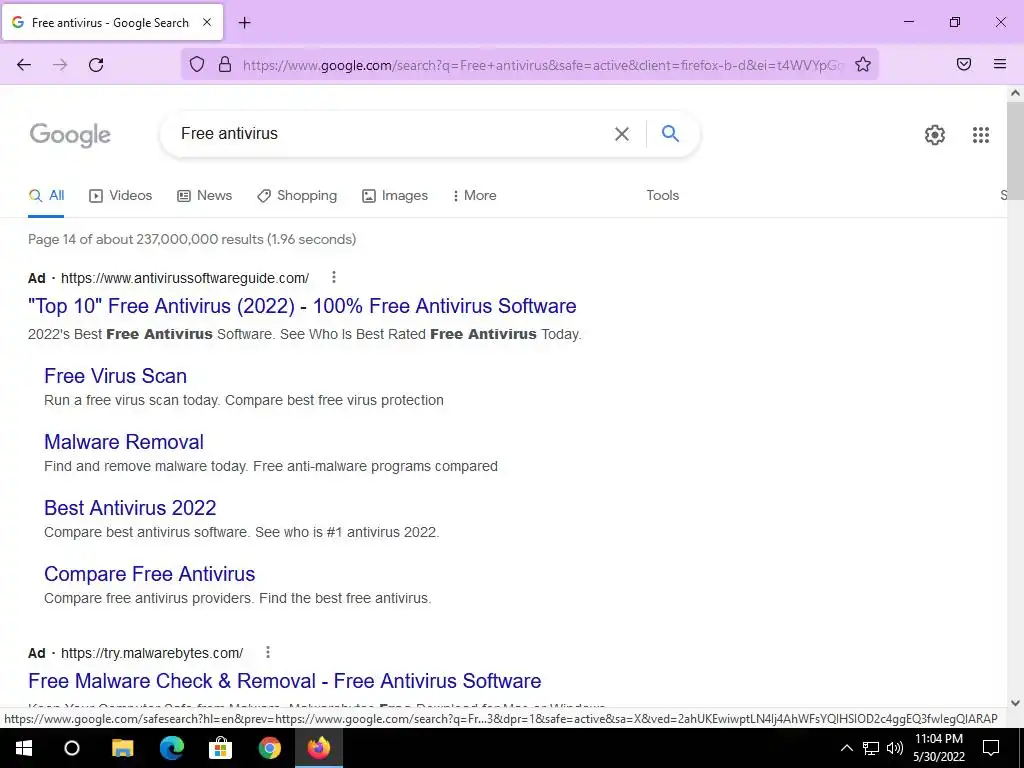Open the volume control tray icon
This screenshot has height=768, width=1024.
(895, 748)
